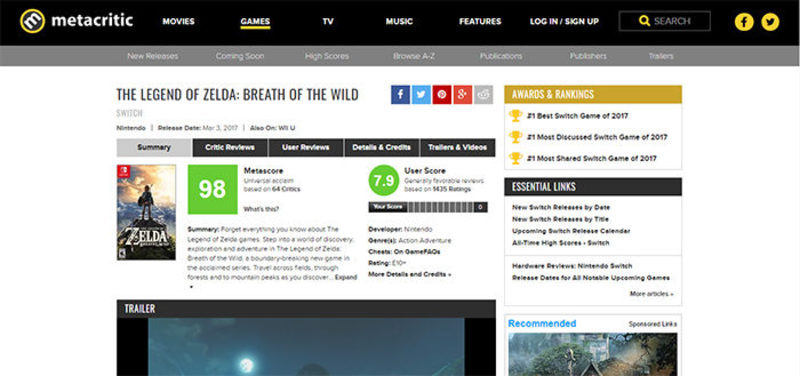Image resolution: width=800 pixels, height=376 pixels.
Task: Open the TV section
Action: click(328, 21)
